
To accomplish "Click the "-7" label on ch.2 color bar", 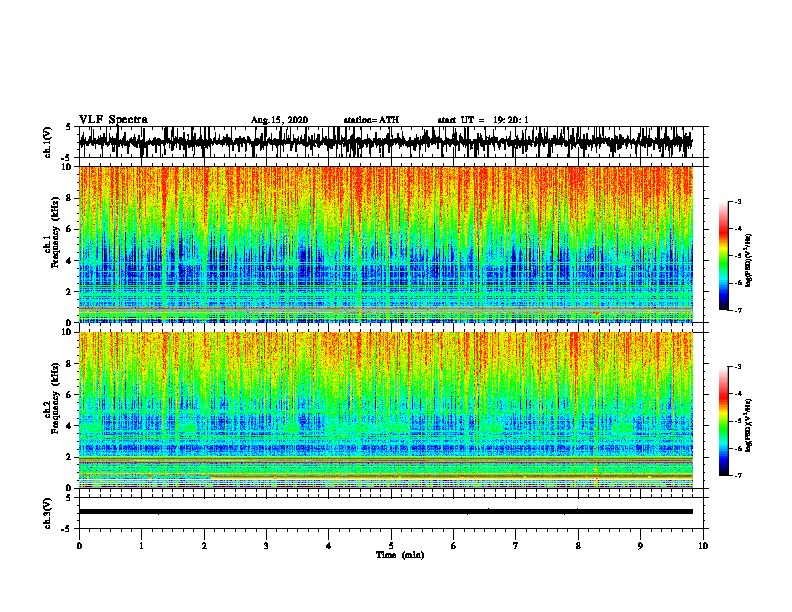I will click(738, 475).
